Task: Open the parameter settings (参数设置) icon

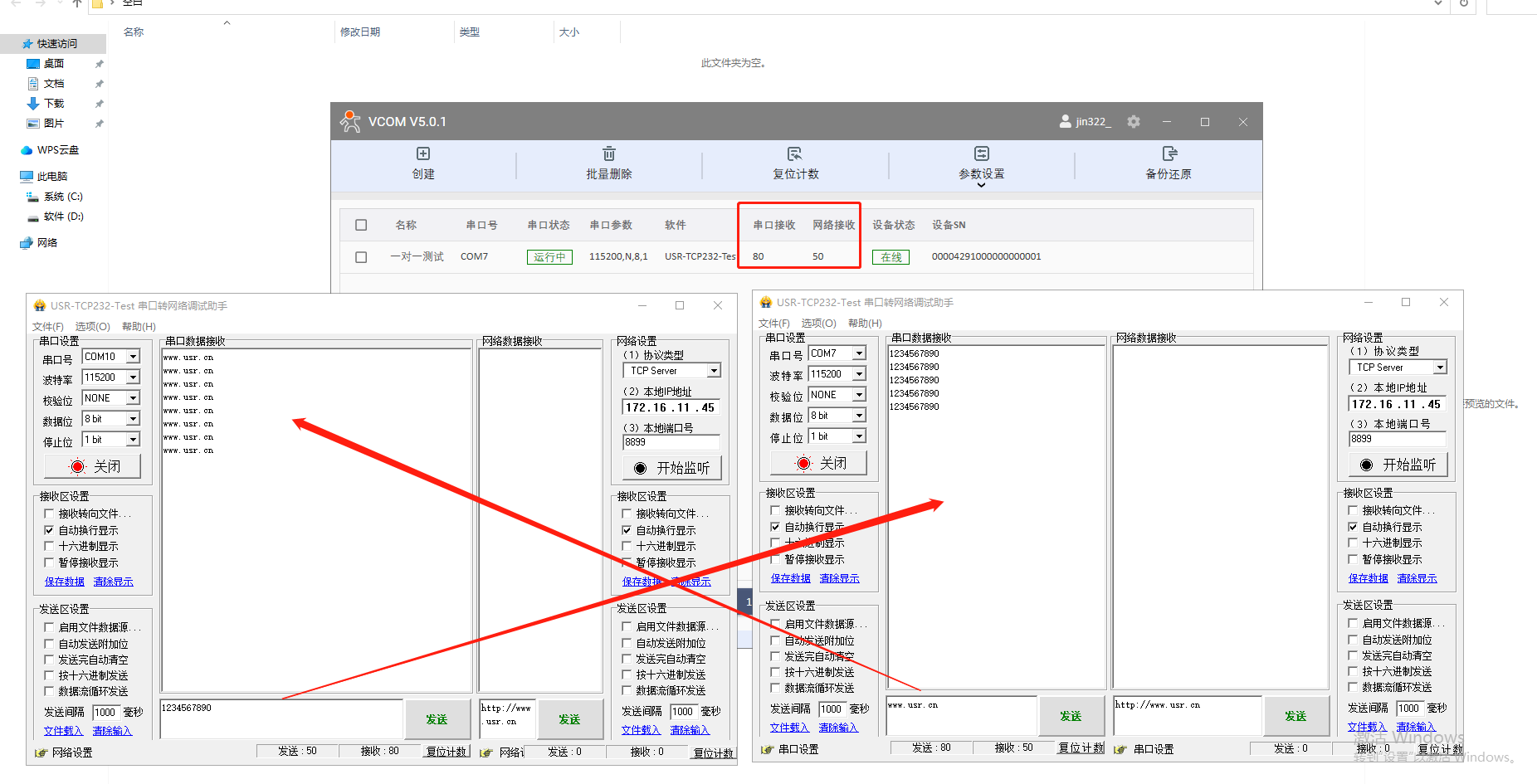Action: (982, 154)
